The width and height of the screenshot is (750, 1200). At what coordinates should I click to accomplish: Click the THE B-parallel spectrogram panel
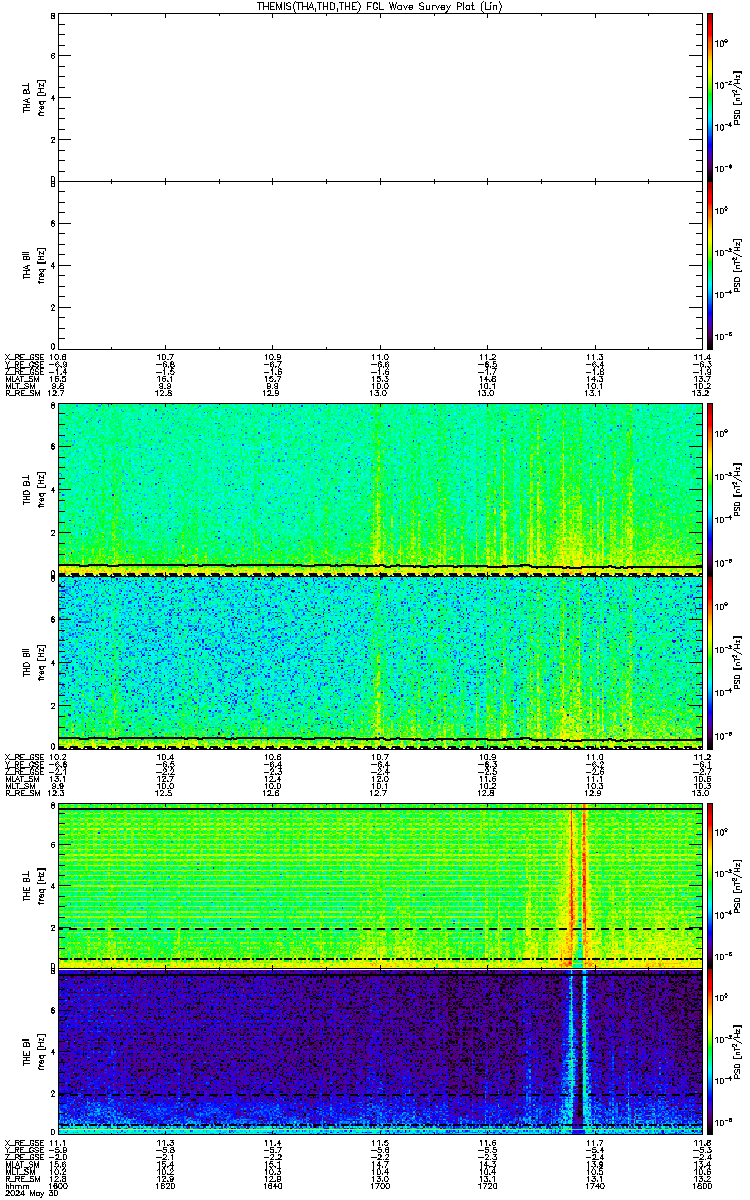[x=380, y=1053]
